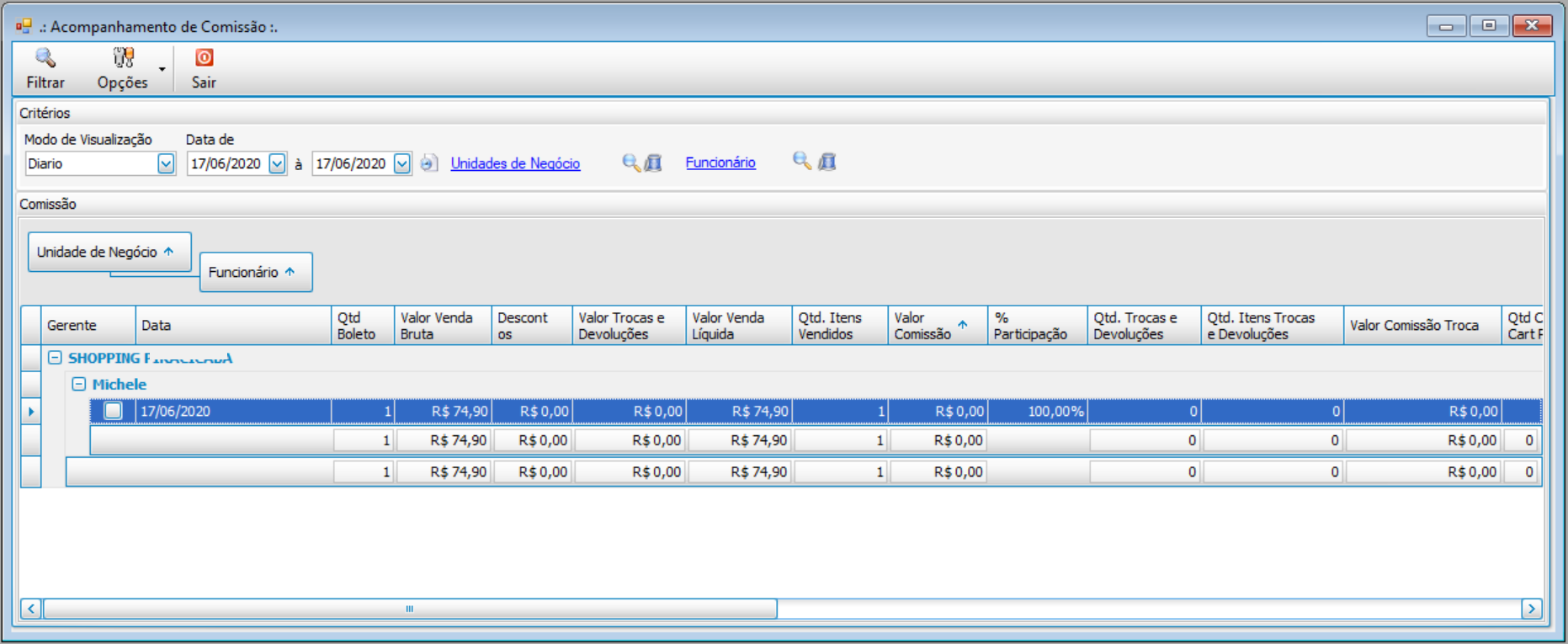This screenshot has width=1568, height=644.
Task: Sort by the Data column header
Action: pyautogui.click(x=233, y=325)
